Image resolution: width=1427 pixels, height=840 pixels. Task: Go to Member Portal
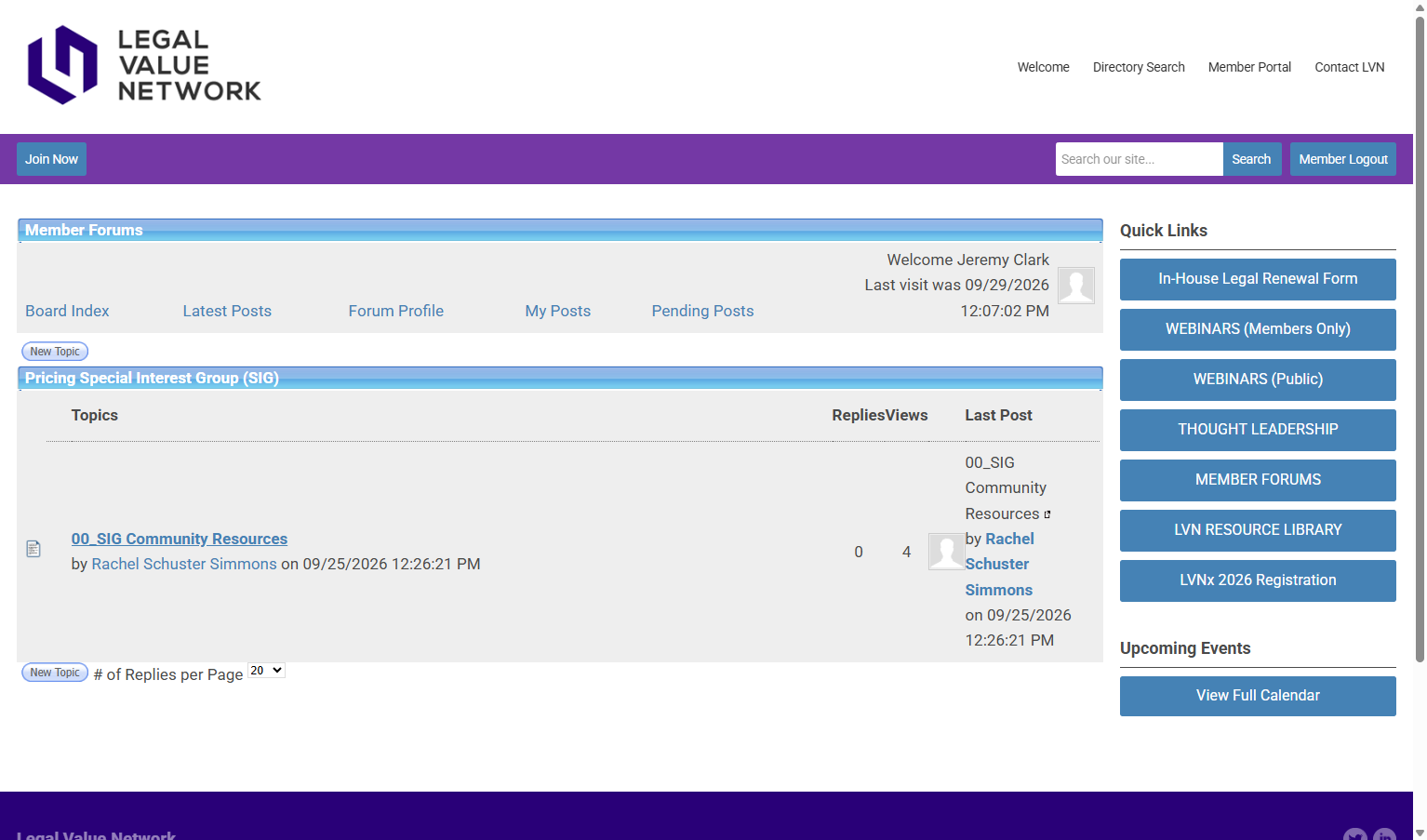1249,67
